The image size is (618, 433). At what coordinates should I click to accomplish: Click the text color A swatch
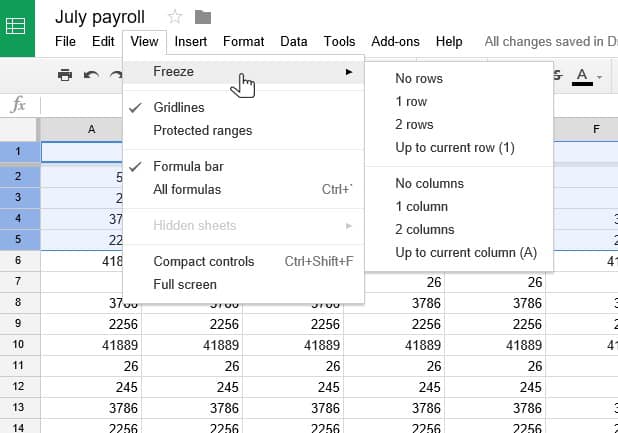pyautogui.click(x=583, y=76)
